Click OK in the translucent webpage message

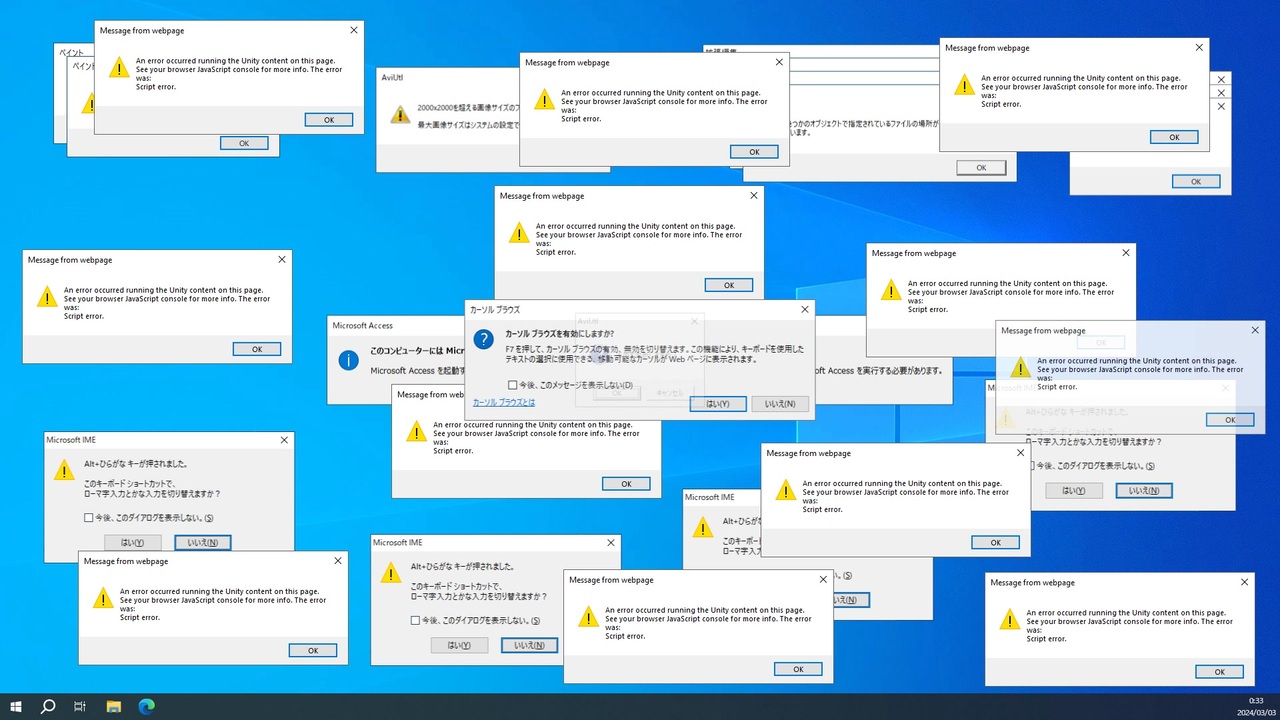point(1230,420)
